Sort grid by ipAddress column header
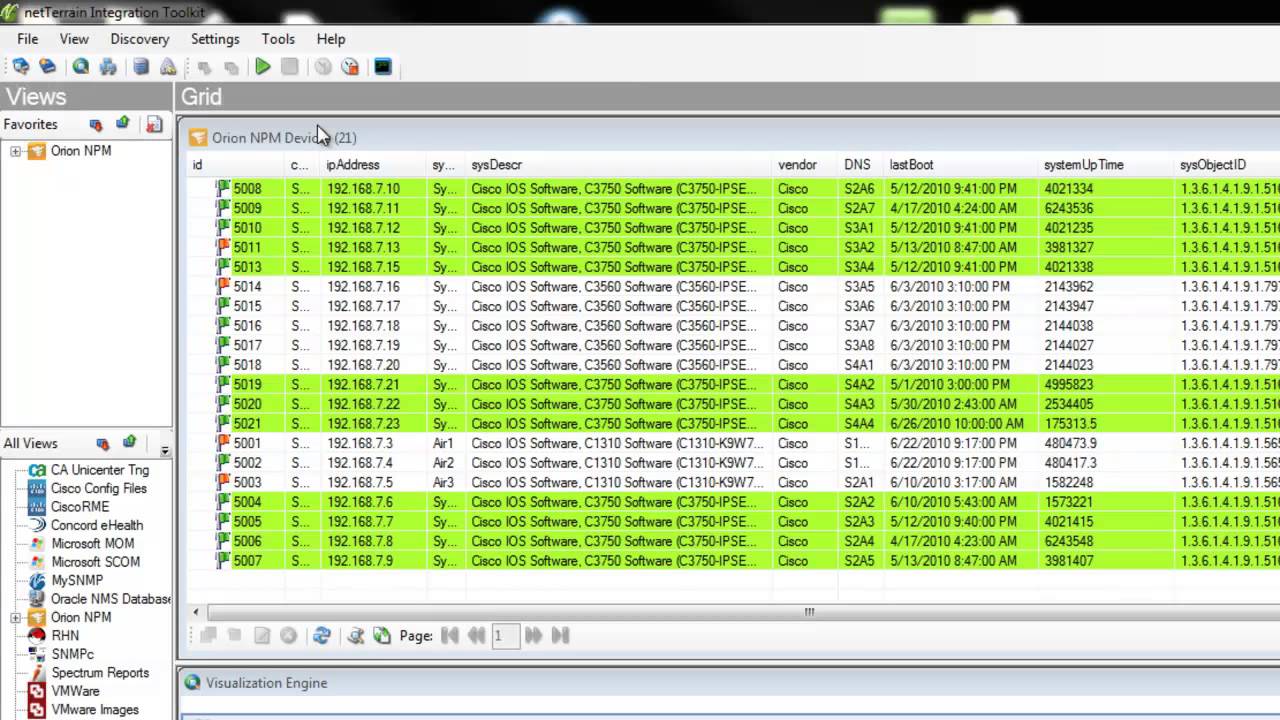Screen dimensions: 1280x720 coord(353,165)
